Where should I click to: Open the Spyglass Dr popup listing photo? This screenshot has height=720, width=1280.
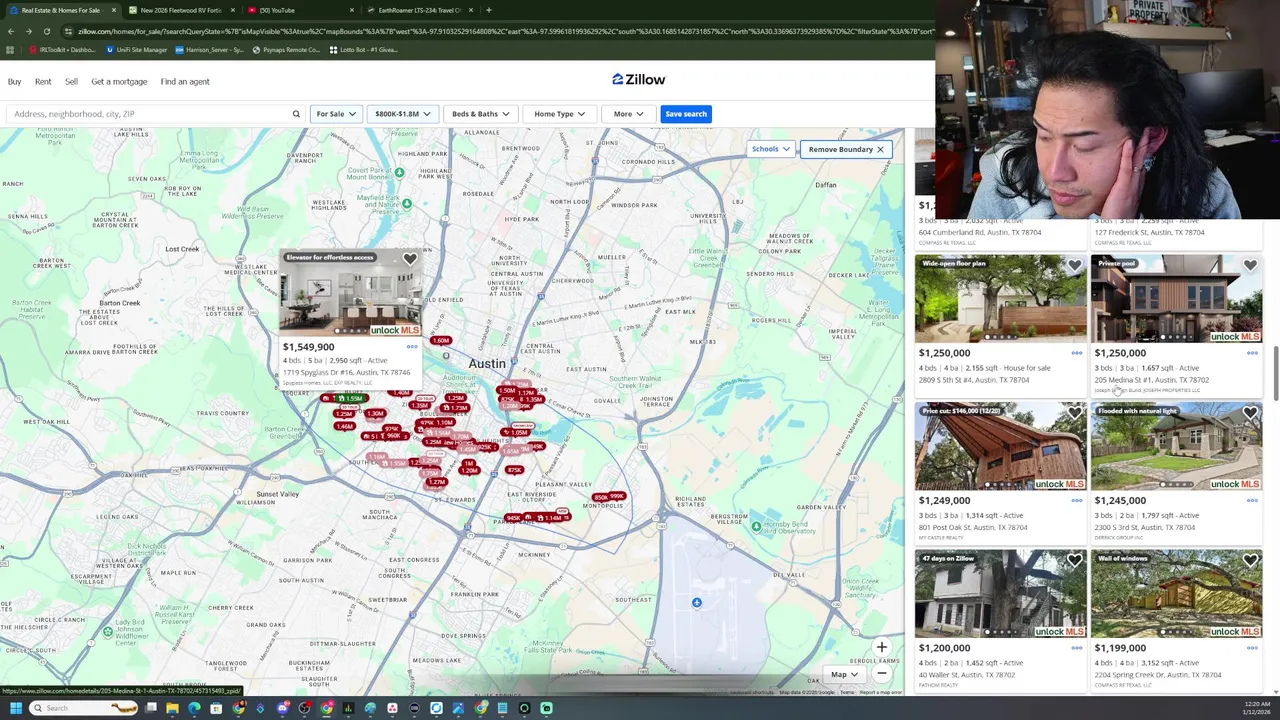(350, 293)
